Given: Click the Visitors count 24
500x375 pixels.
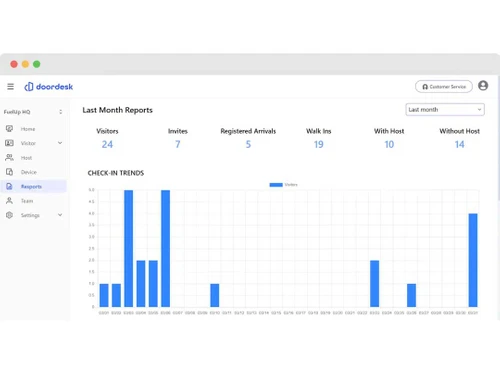Looking at the screenshot, I should [x=107, y=144].
